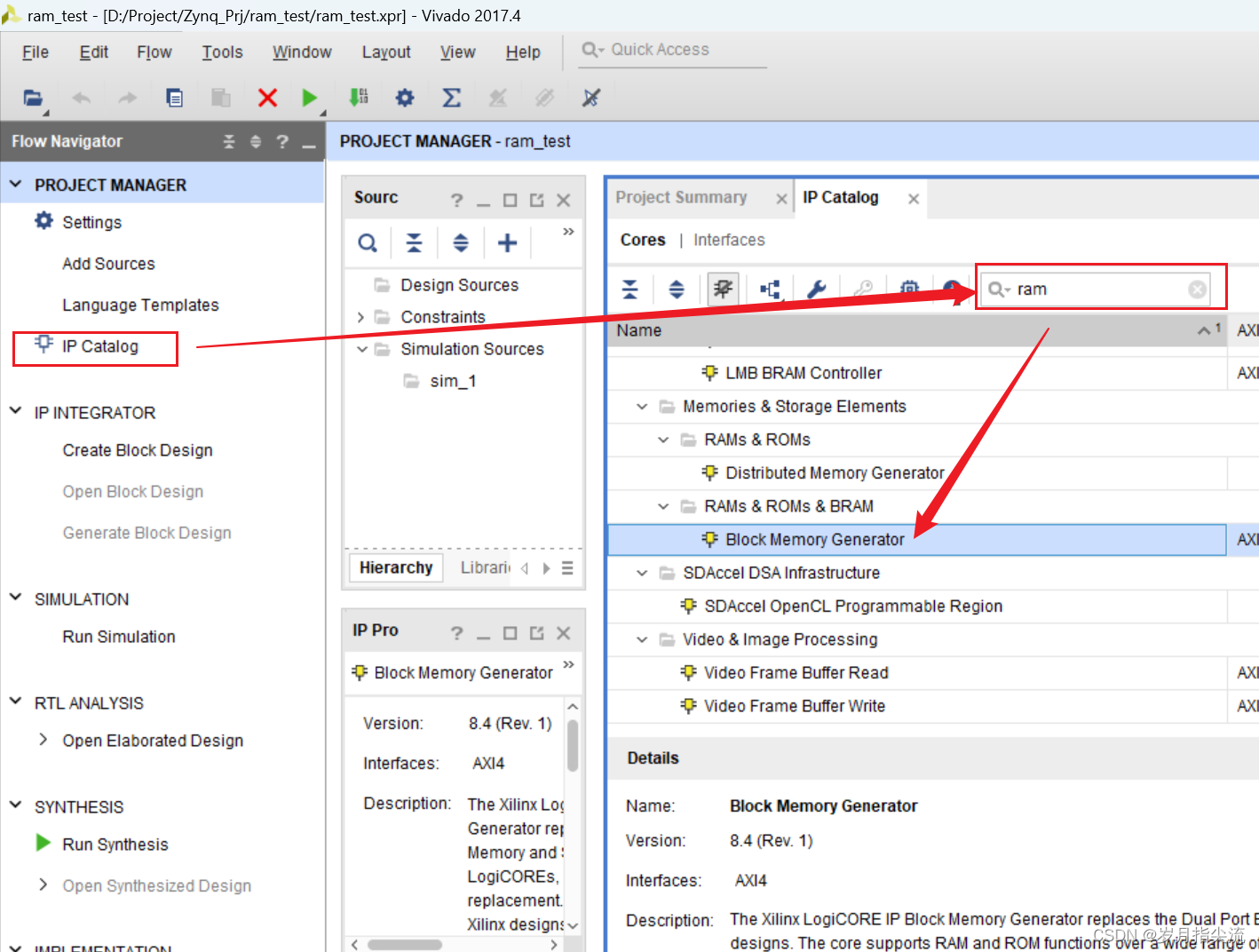The width and height of the screenshot is (1259, 952).
Task: Add sources with the plus icon
Action: pos(507,242)
